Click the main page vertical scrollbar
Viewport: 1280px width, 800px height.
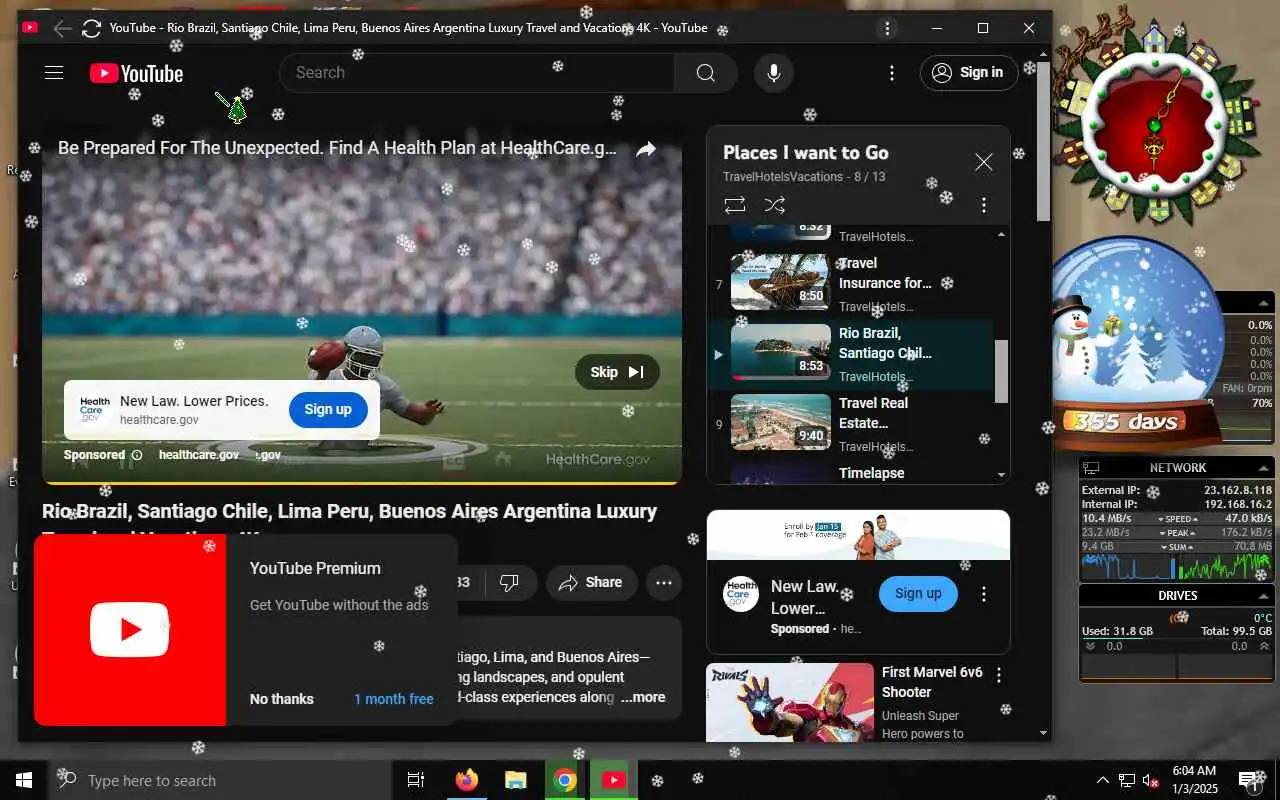(x=1043, y=142)
